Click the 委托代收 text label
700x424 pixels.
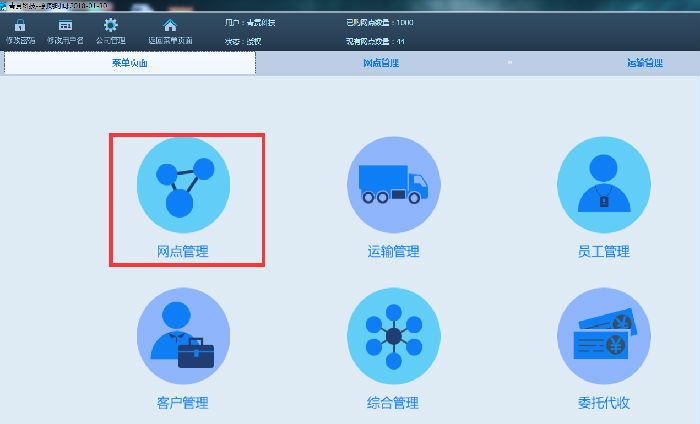(603, 403)
